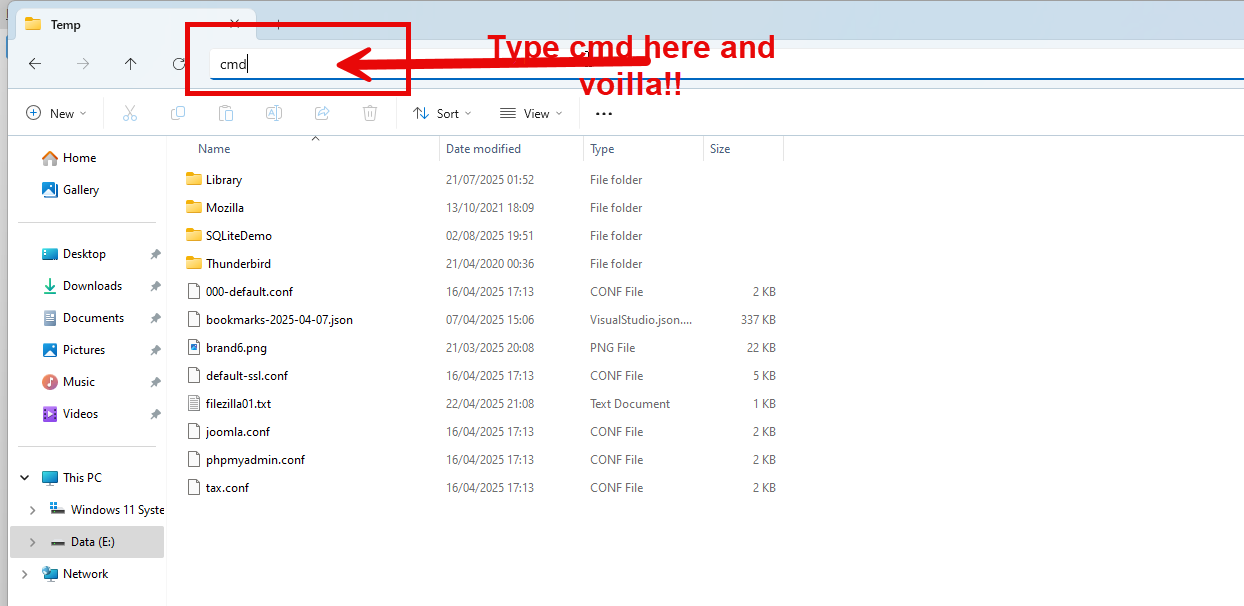Click the Mozilla folder icon
Image resolution: width=1244 pixels, height=606 pixels.
click(x=194, y=208)
